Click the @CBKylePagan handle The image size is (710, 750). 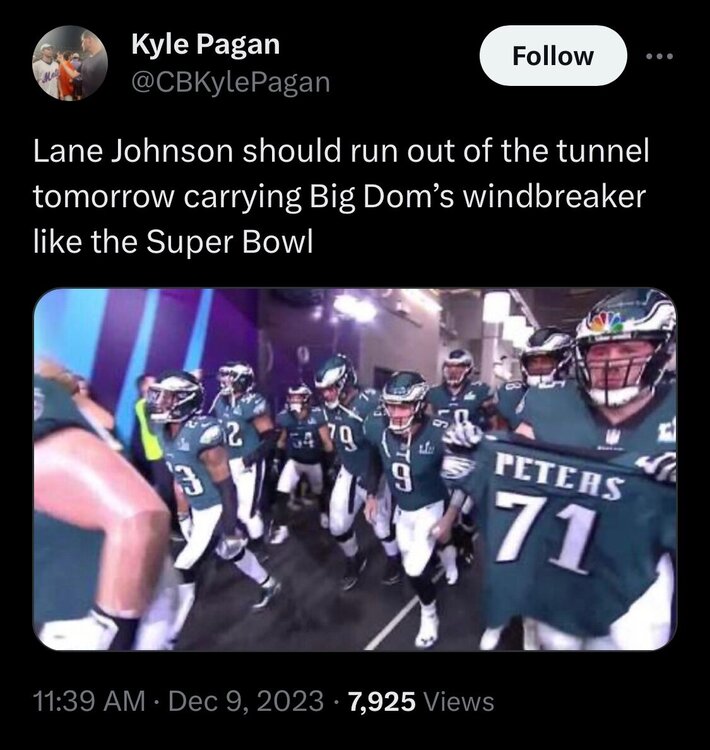point(230,82)
